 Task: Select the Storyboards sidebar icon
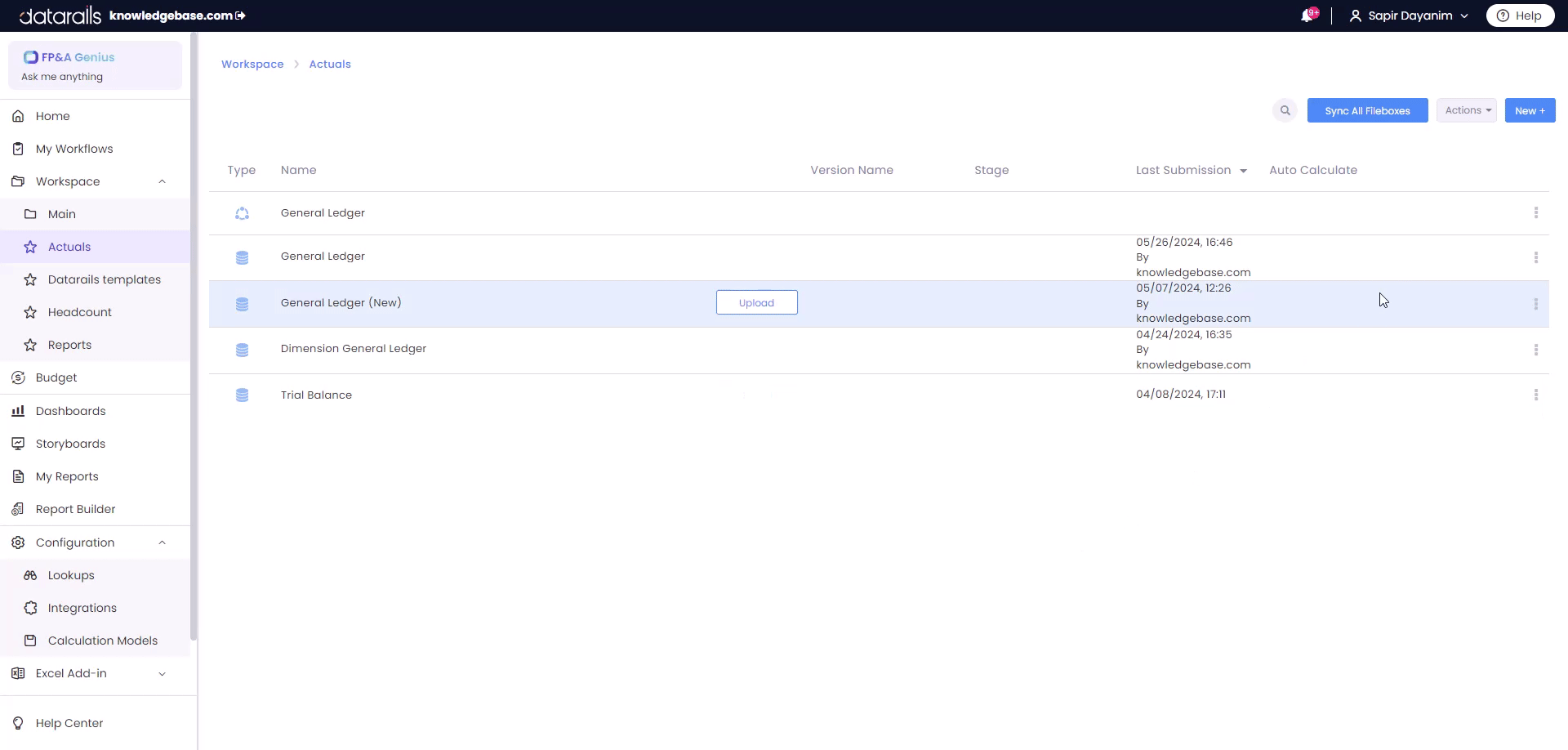click(x=18, y=443)
